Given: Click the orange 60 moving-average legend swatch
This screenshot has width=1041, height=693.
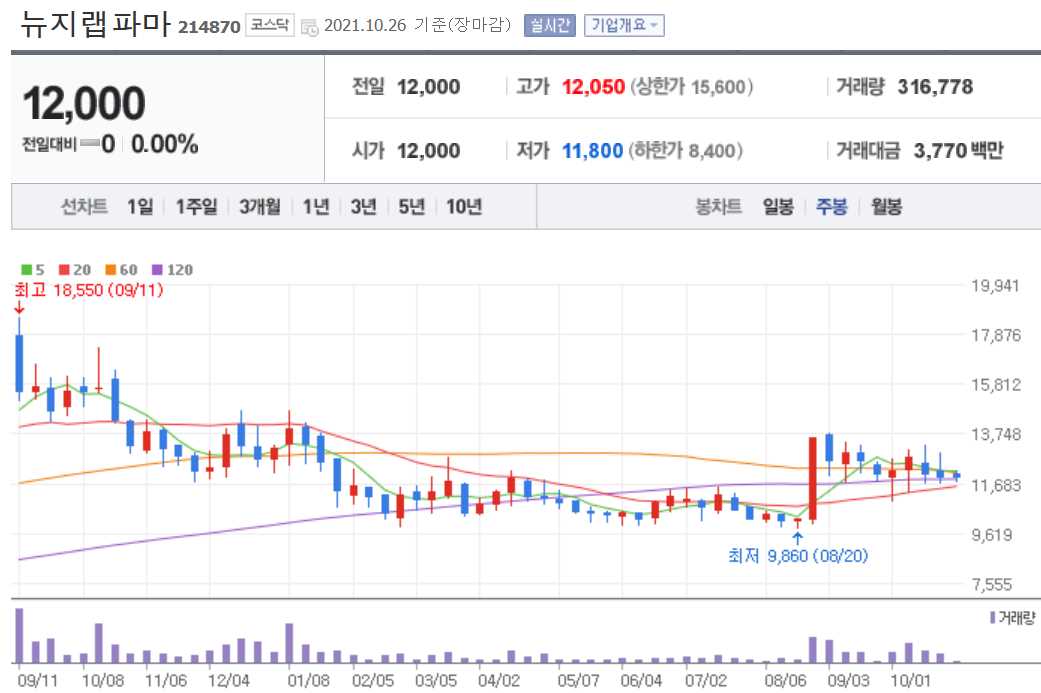Looking at the screenshot, I should 111,270.
